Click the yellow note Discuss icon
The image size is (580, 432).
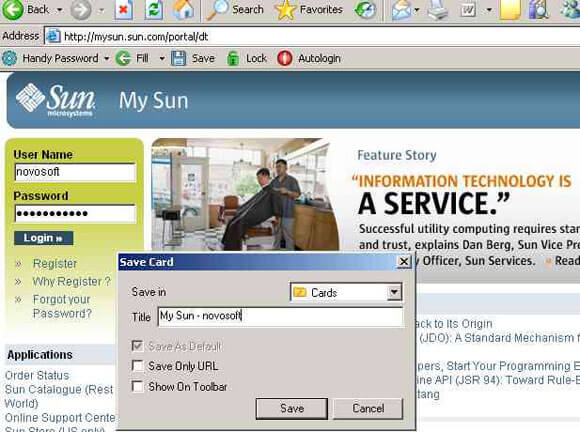pyautogui.click(x=510, y=10)
